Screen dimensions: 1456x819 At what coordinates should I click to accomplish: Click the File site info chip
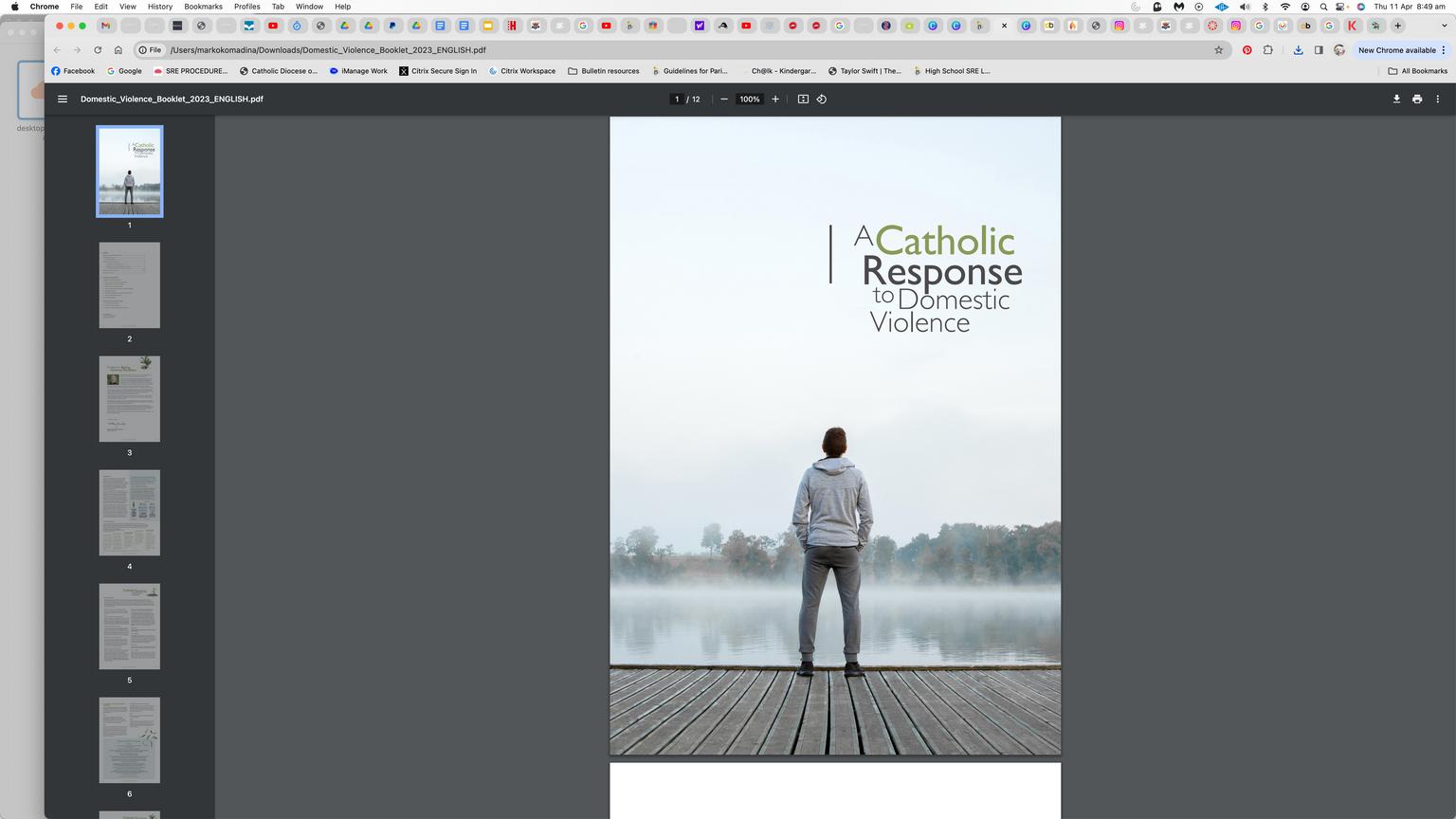click(150, 50)
